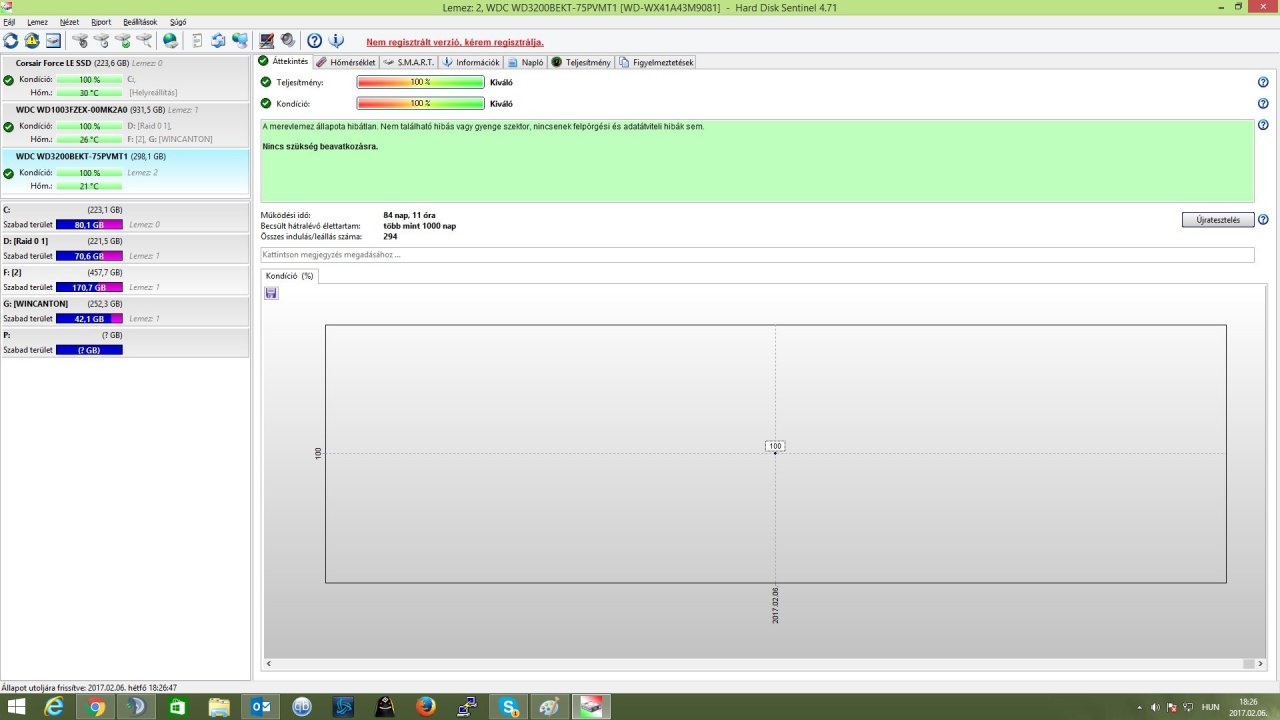Click the blue sync arrows toolbar icon

click(217, 41)
